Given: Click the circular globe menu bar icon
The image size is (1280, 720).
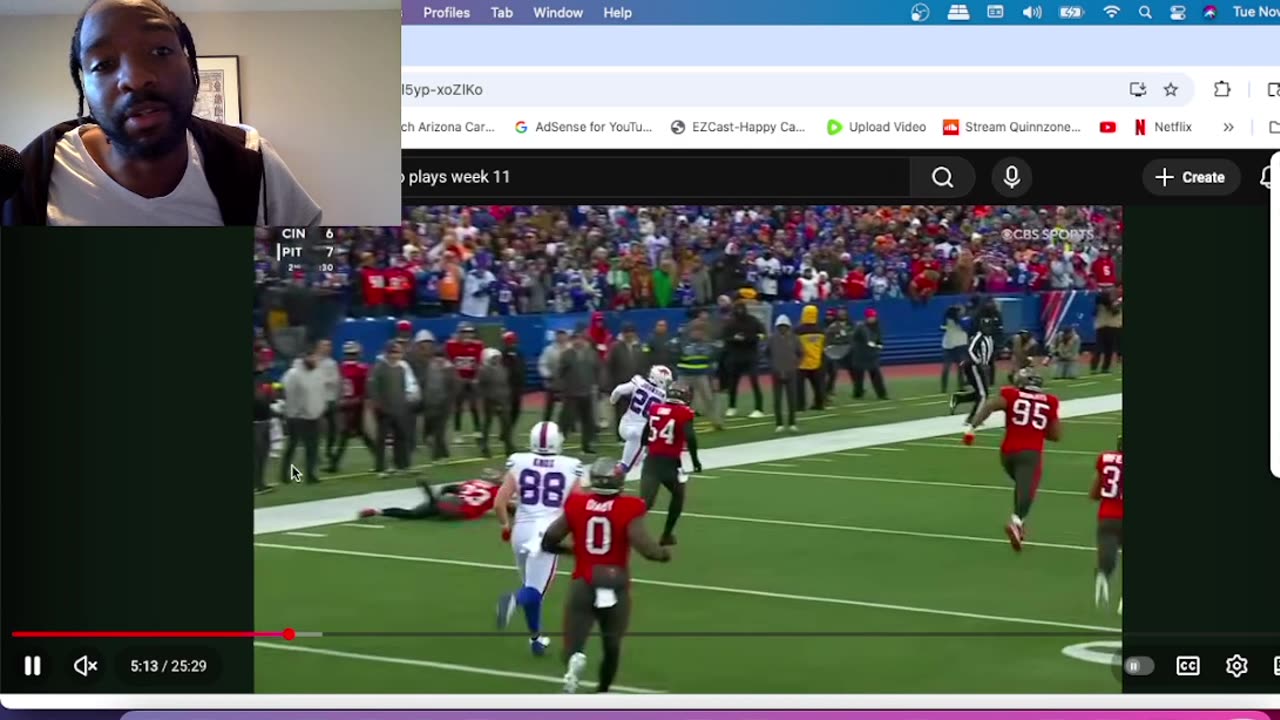Looking at the screenshot, I should [x=921, y=13].
